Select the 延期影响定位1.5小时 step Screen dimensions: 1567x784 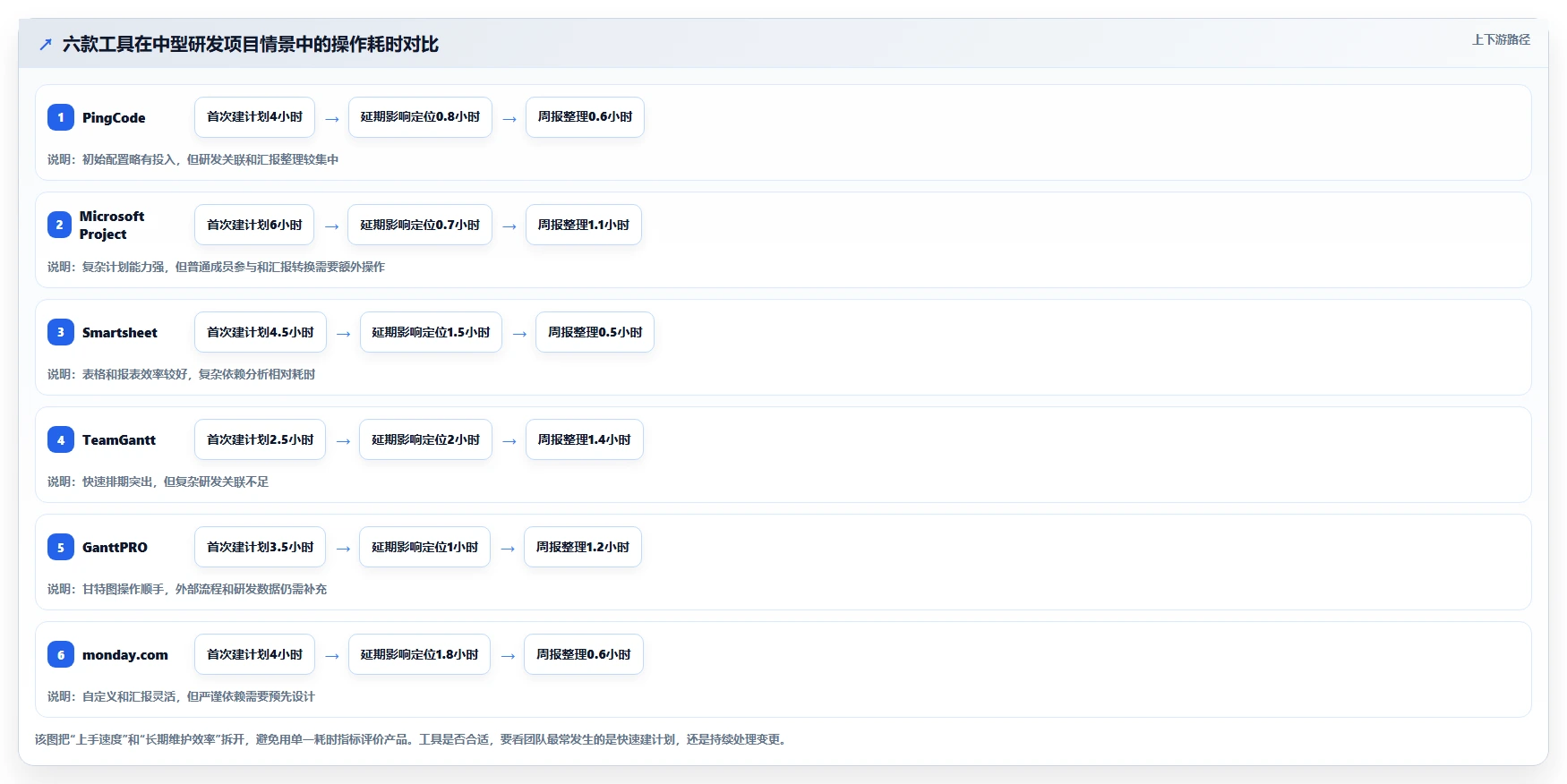click(x=431, y=332)
